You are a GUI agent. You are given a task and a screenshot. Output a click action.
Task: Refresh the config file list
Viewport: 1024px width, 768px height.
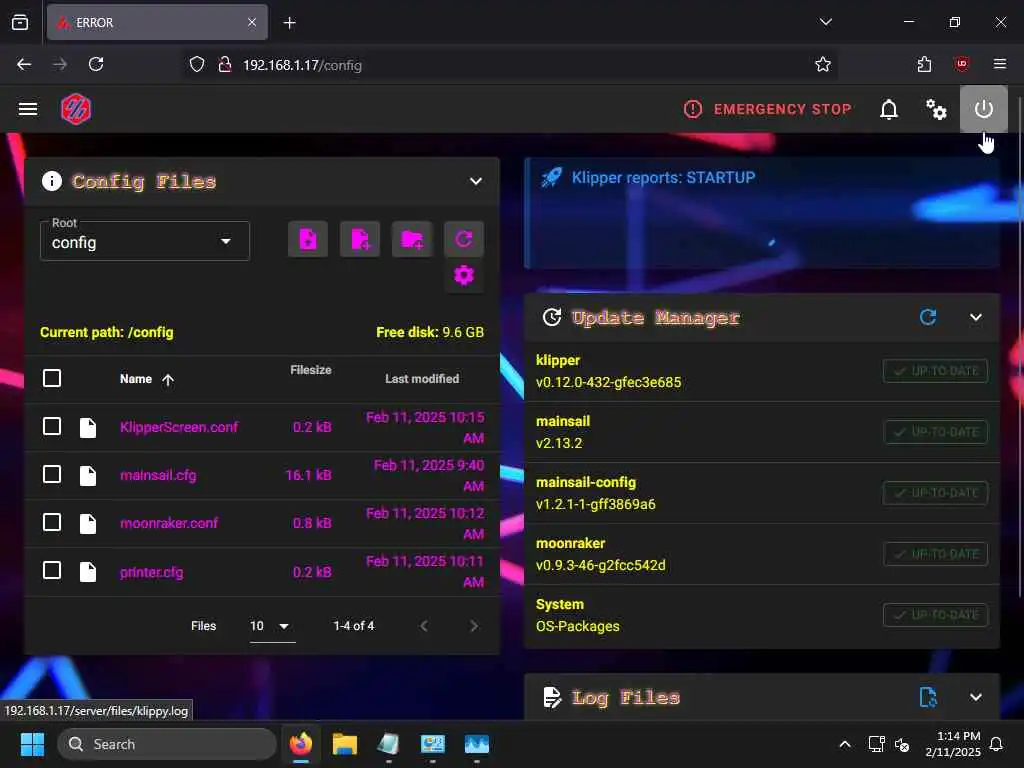[464, 239]
